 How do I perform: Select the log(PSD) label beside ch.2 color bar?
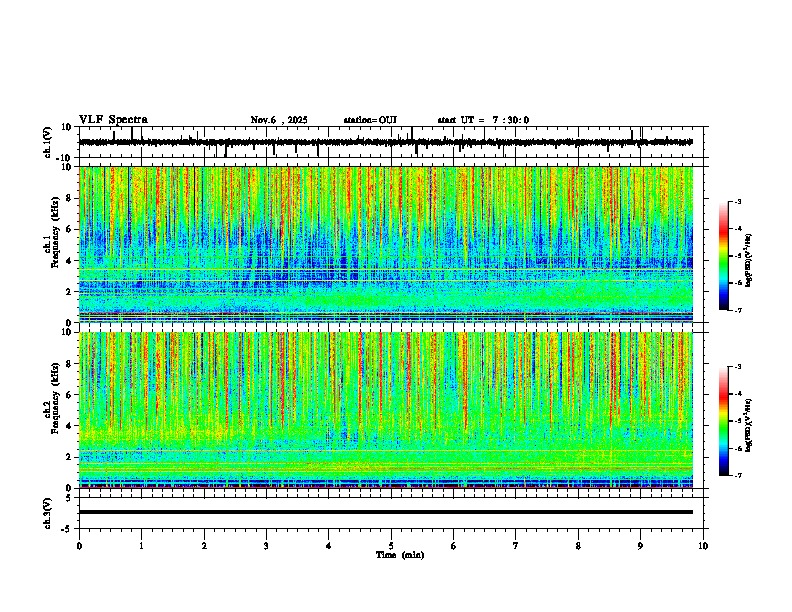(749, 425)
